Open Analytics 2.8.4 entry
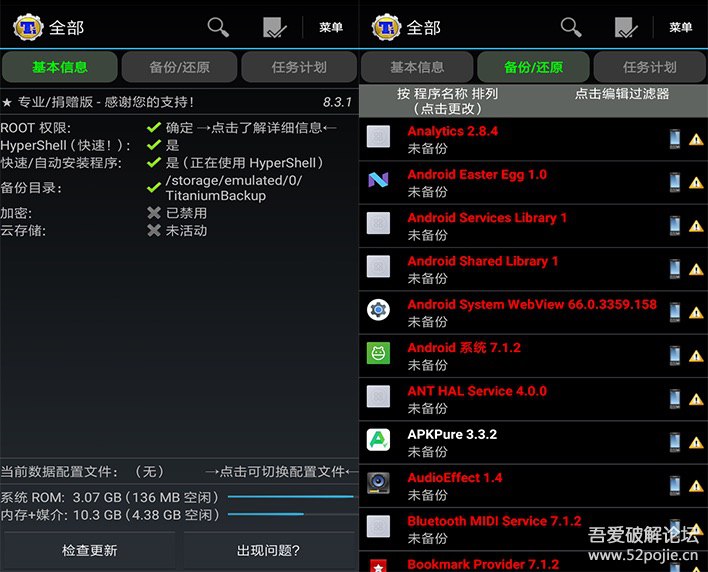 tap(533, 139)
